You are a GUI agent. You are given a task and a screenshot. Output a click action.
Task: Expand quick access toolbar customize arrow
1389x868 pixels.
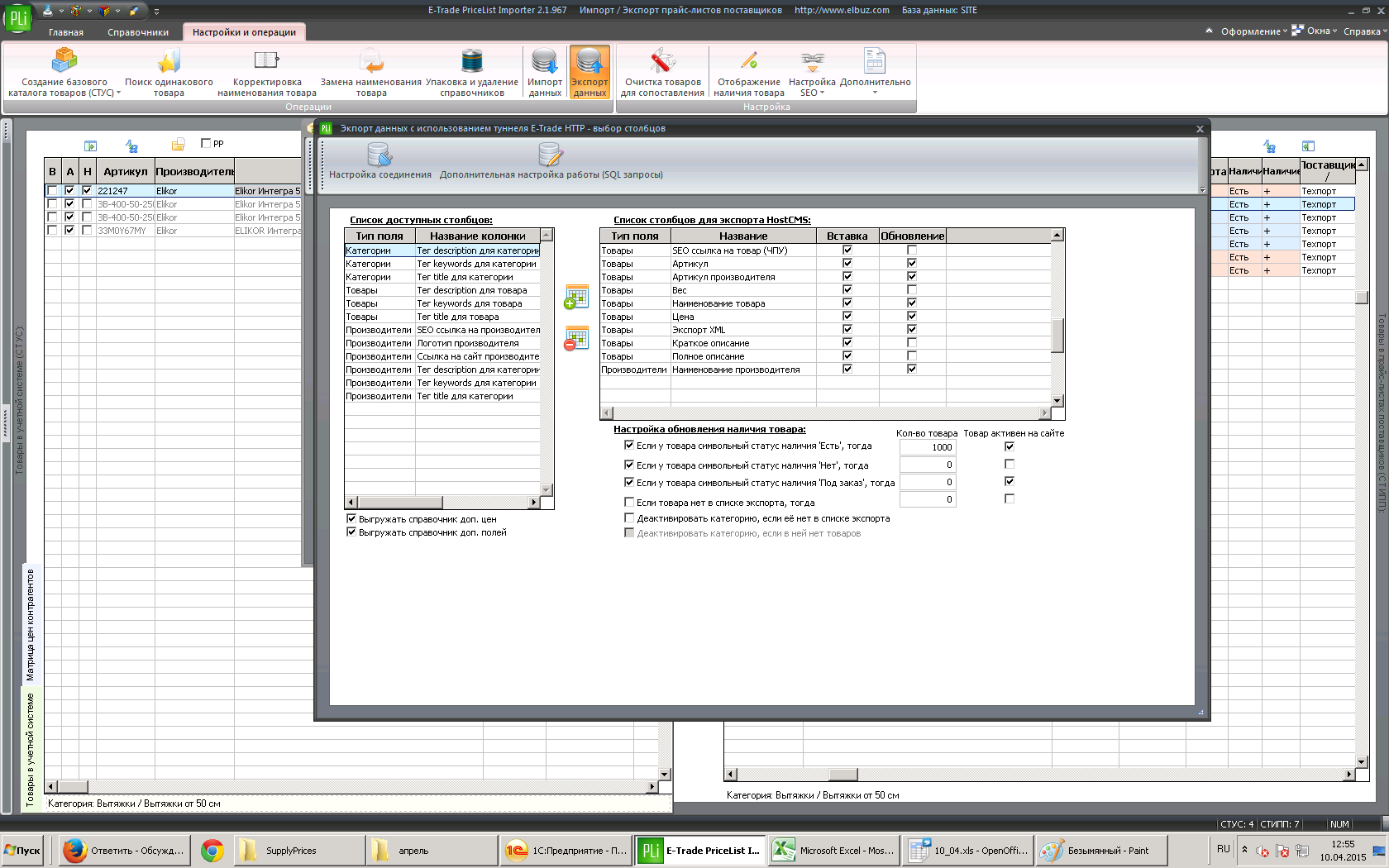pos(156,12)
